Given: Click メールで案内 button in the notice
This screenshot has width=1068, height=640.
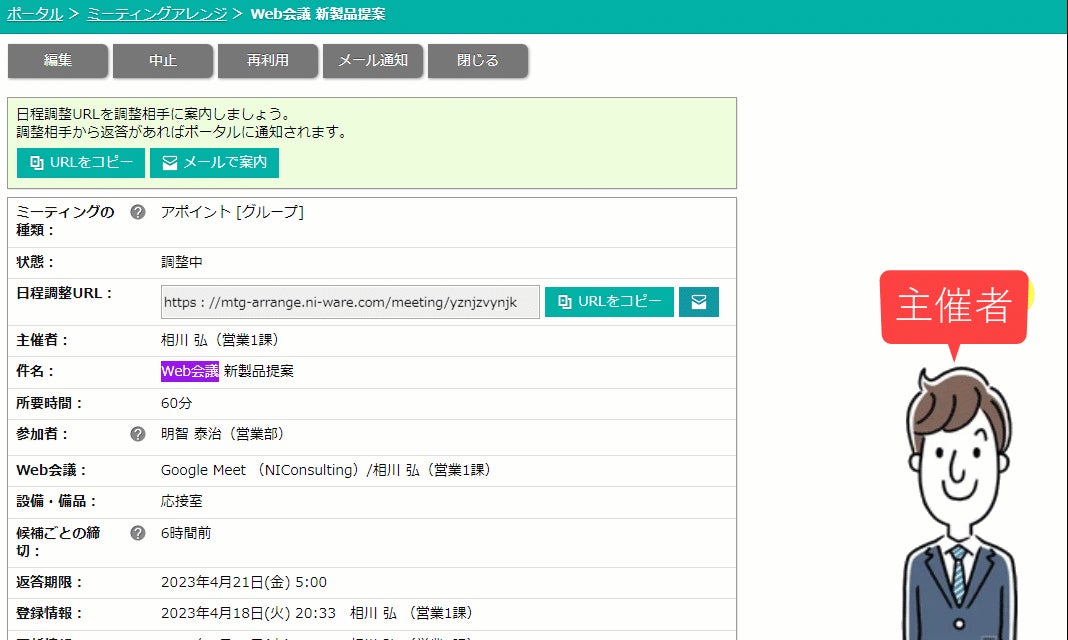Looking at the screenshot, I should click(x=214, y=163).
